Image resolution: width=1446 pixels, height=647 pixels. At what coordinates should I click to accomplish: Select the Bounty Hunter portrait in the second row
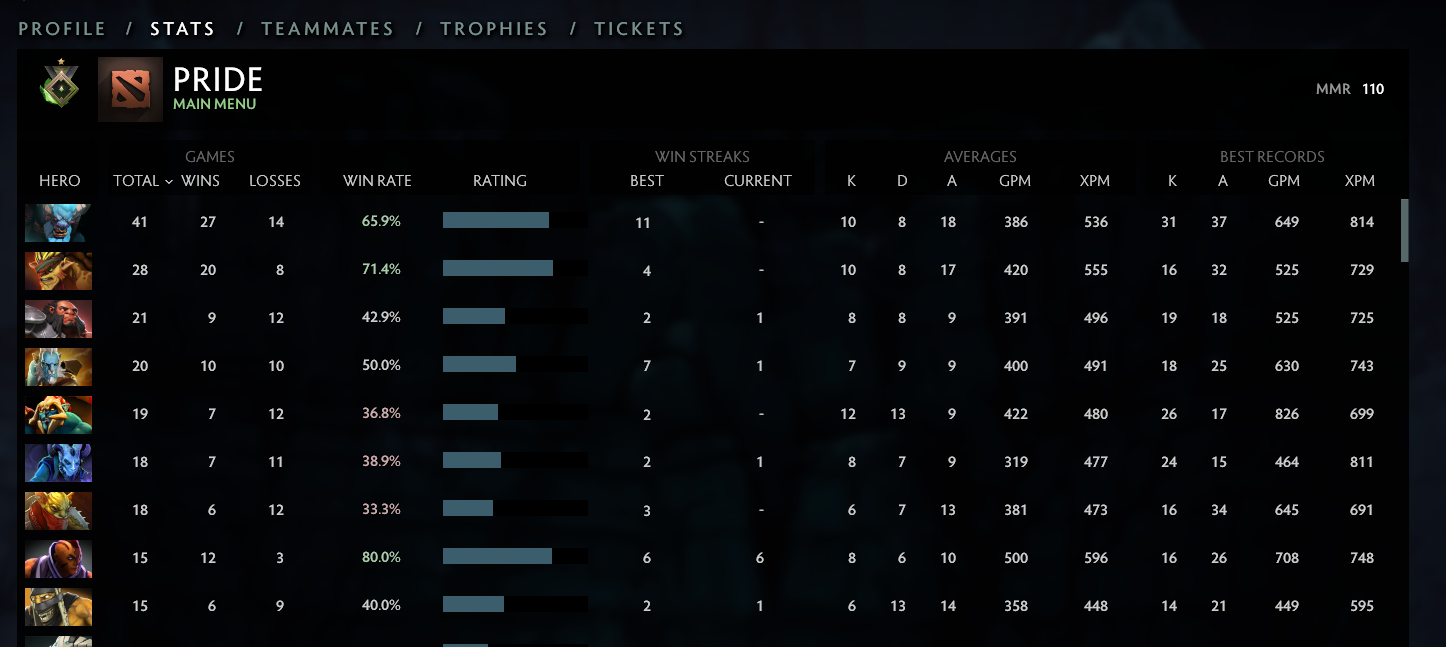coord(58,270)
